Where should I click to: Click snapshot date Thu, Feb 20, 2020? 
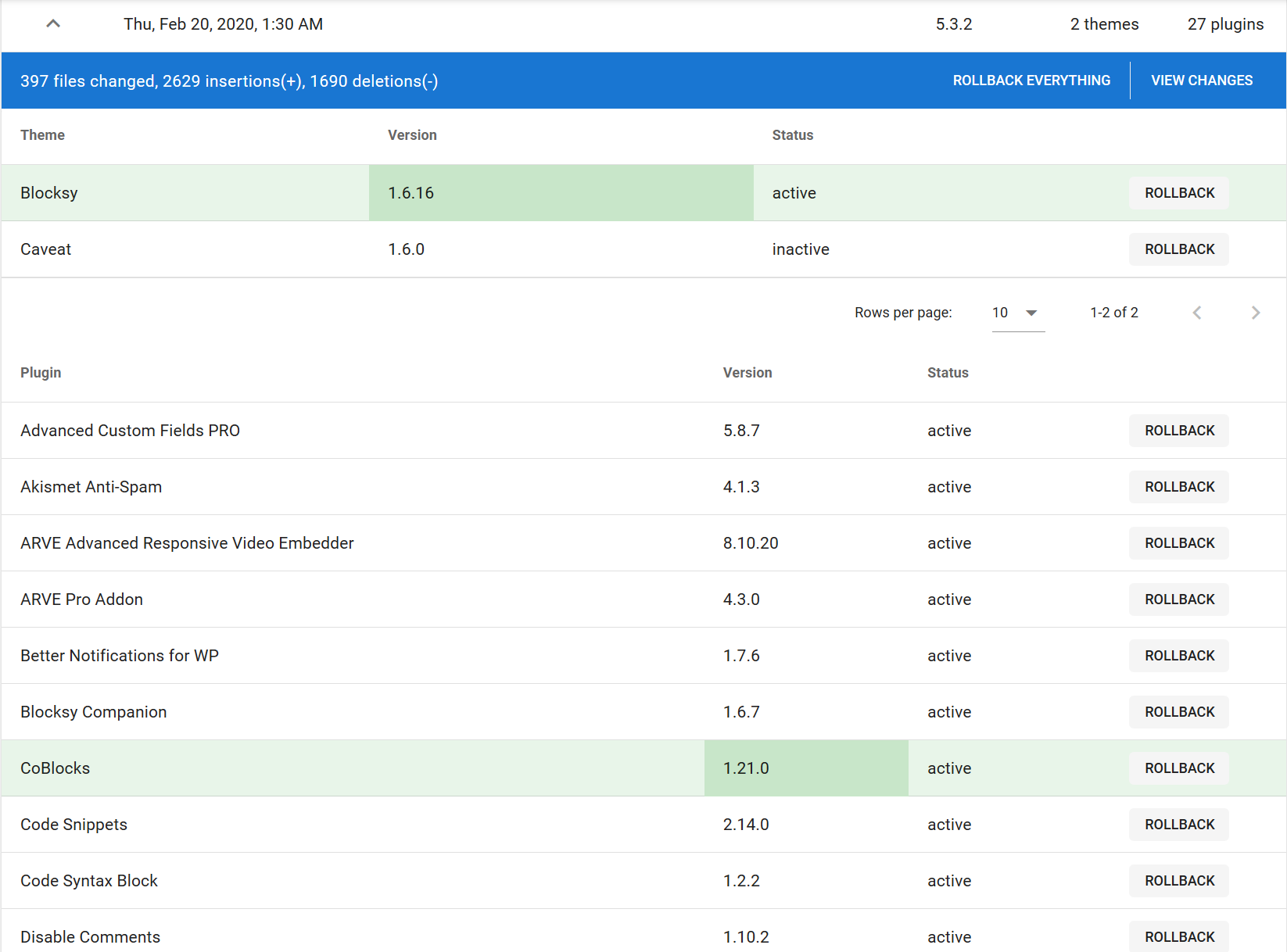(x=223, y=24)
